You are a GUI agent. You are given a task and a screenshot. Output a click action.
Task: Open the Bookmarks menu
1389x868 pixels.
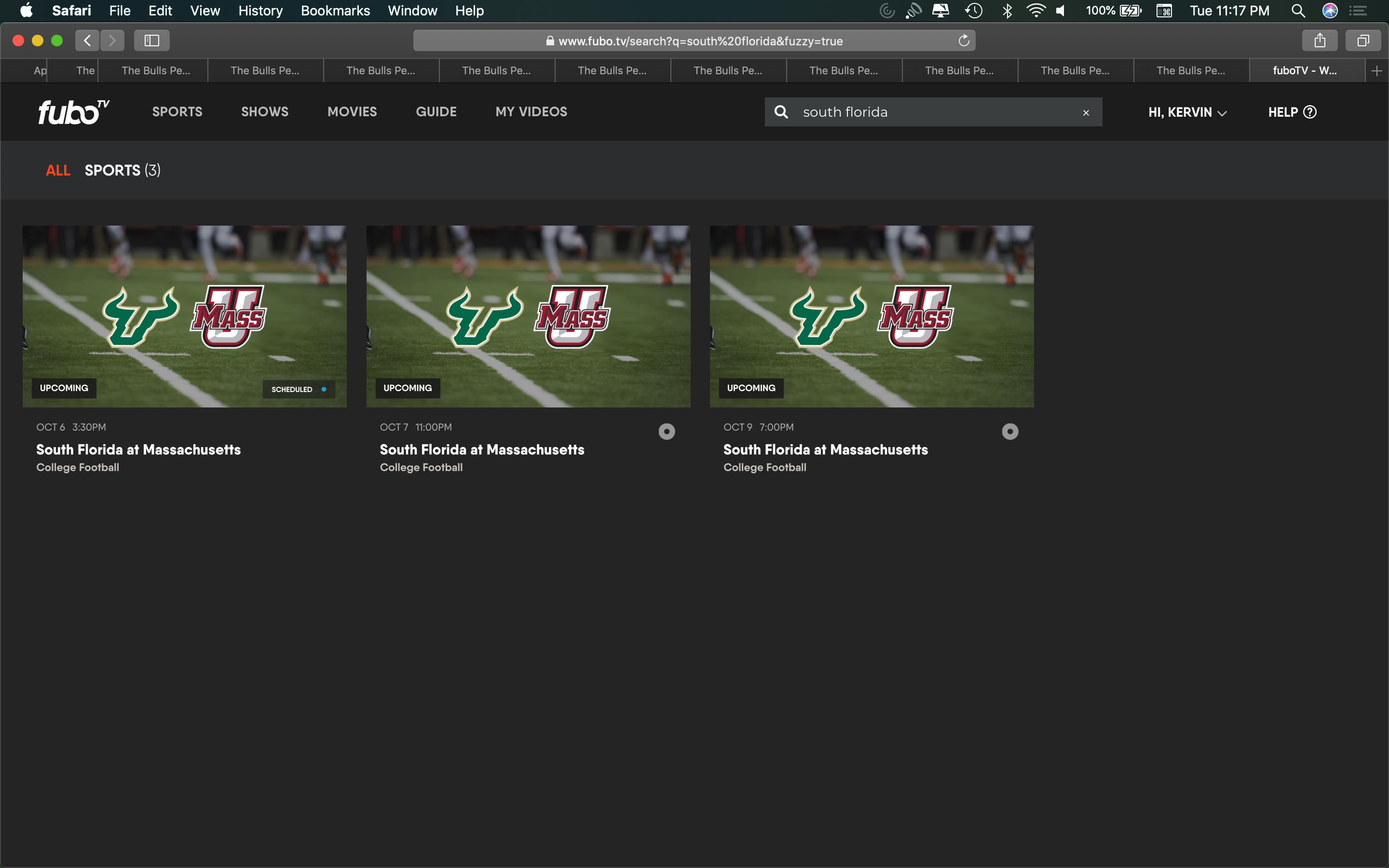click(335, 11)
